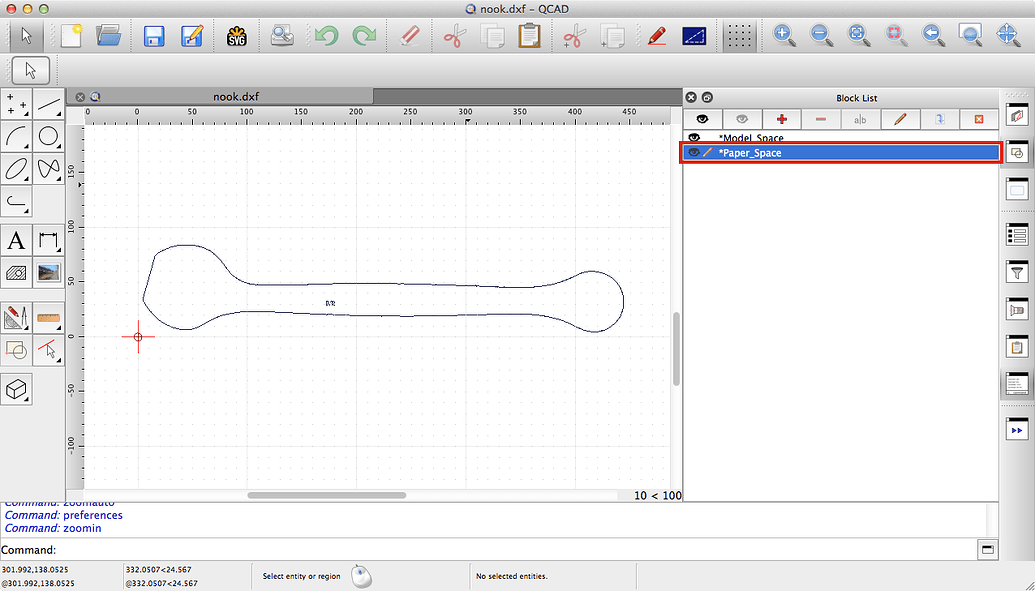Toggle visibility of *Model_Space block
The height and width of the screenshot is (591, 1035).
[694, 137]
